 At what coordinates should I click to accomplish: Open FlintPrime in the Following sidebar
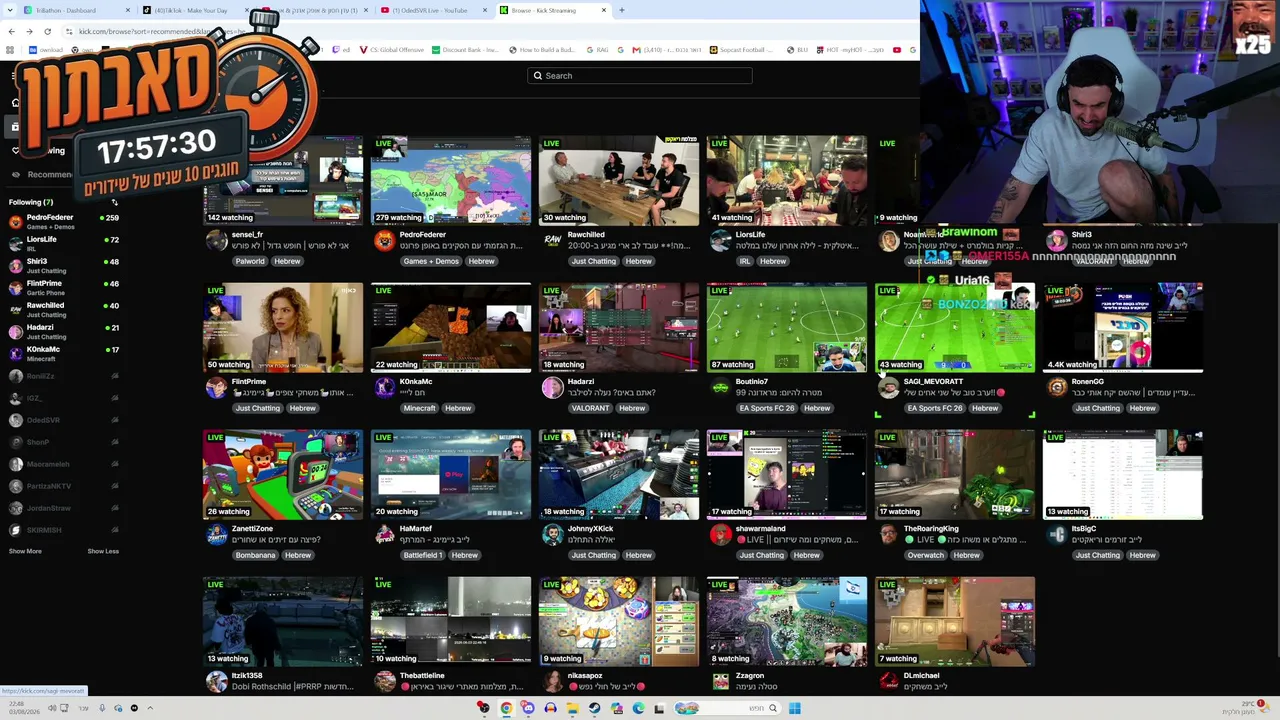point(62,287)
